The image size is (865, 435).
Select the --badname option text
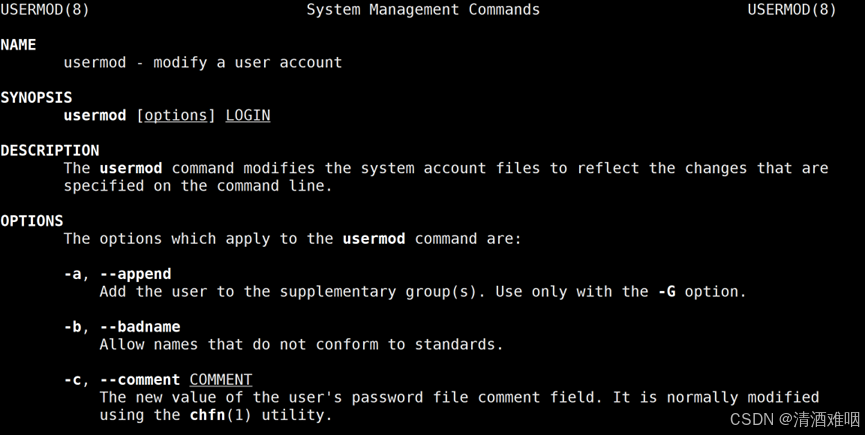[140, 327]
